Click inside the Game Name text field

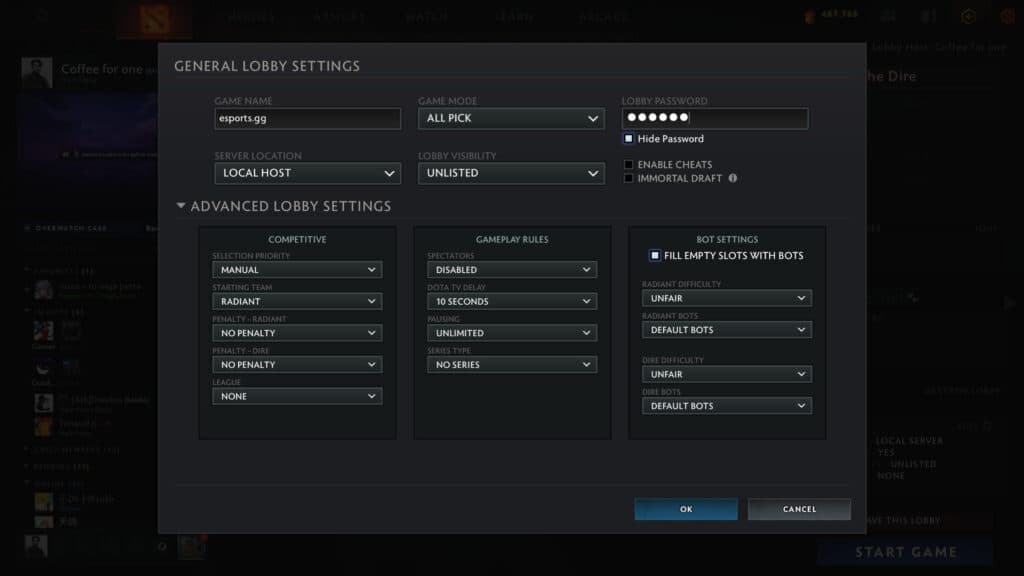(307, 118)
